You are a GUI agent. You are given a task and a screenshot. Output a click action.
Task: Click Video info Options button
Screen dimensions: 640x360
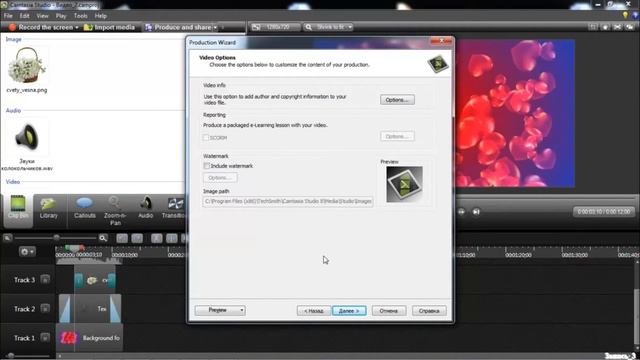click(x=397, y=100)
